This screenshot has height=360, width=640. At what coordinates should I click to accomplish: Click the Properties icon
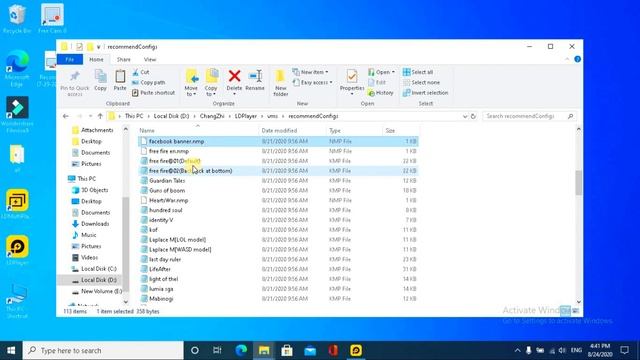[x=352, y=76]
